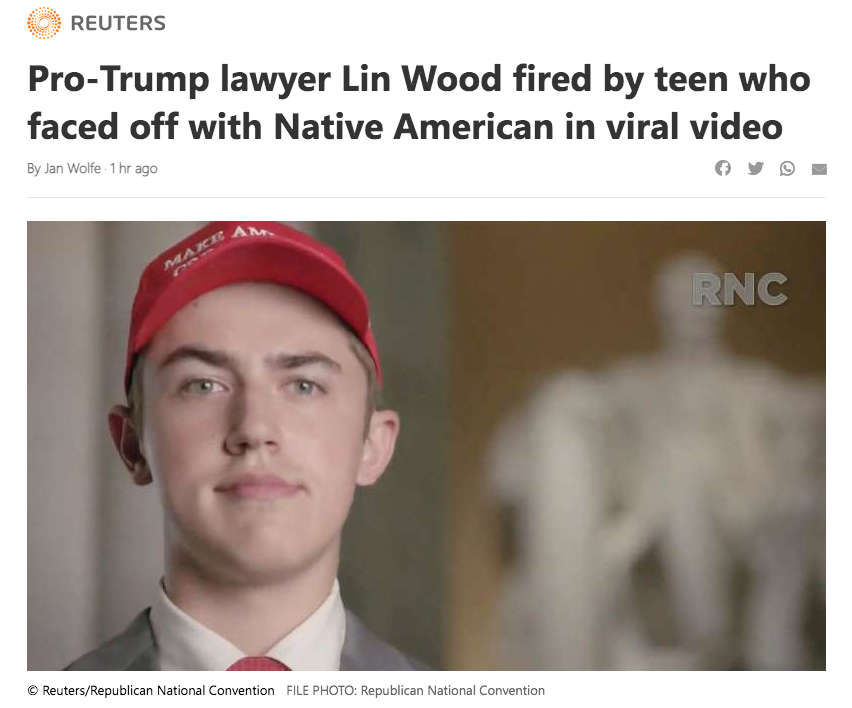Image resolution: width=852 pixels, height=708 pixels.
Task: Click the red tie in the photo
Action: click(x=258, y=663)
